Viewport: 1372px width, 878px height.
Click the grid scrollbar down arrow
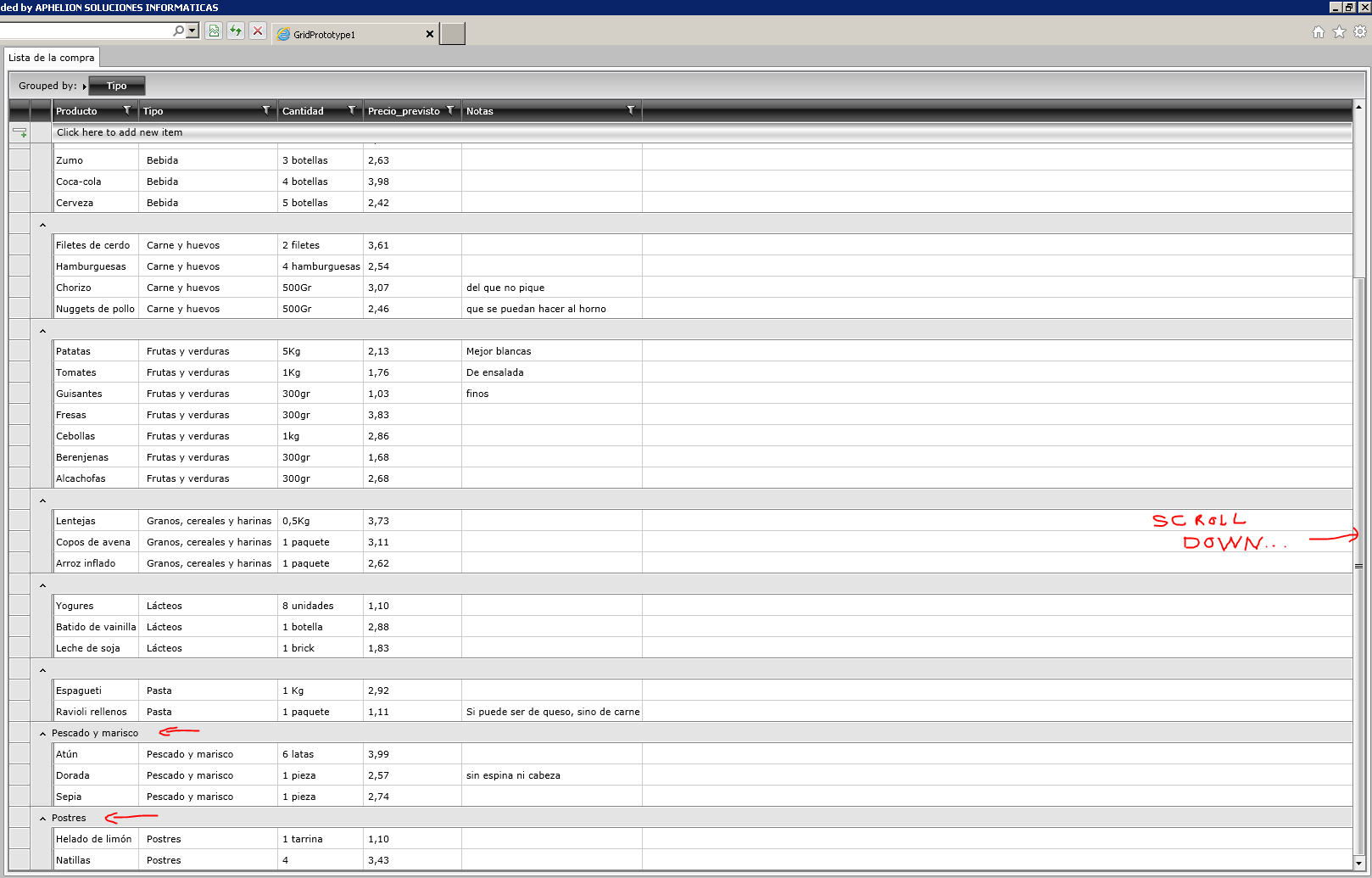pos(1359,864)
